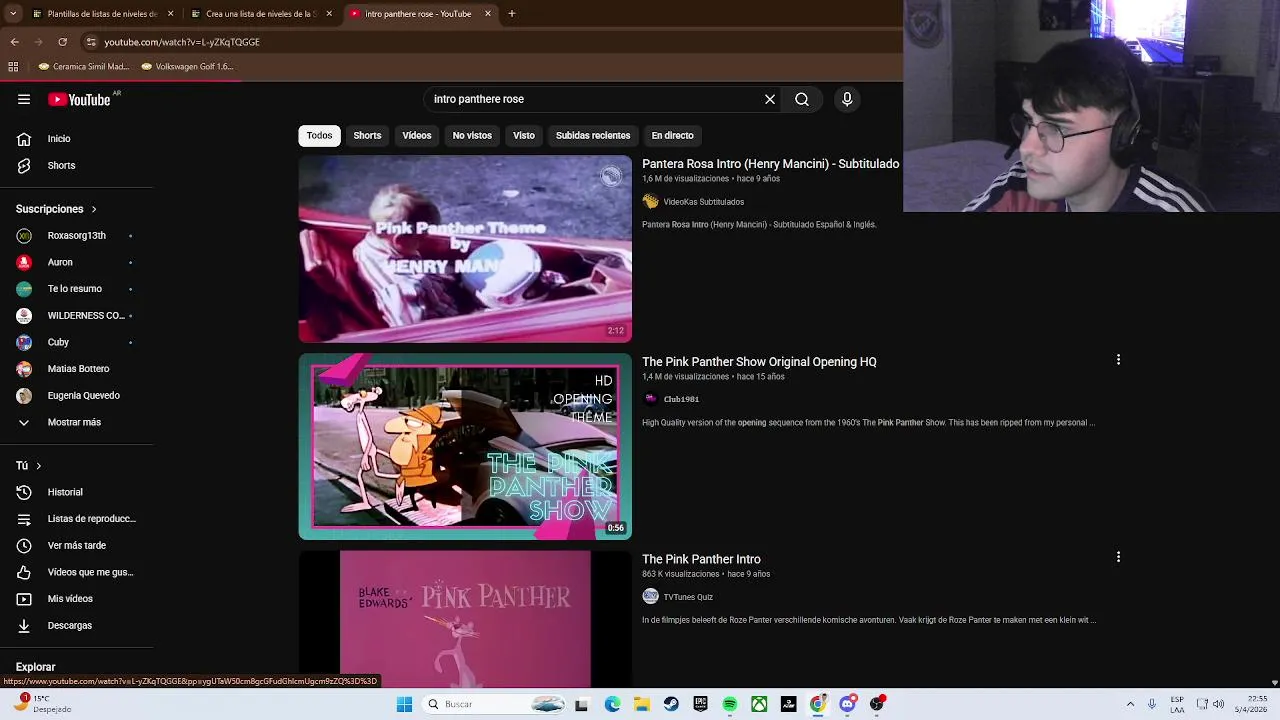Open Steam from the taskbar
Screen dimensions: 1280x720
(x=671, y=704)
